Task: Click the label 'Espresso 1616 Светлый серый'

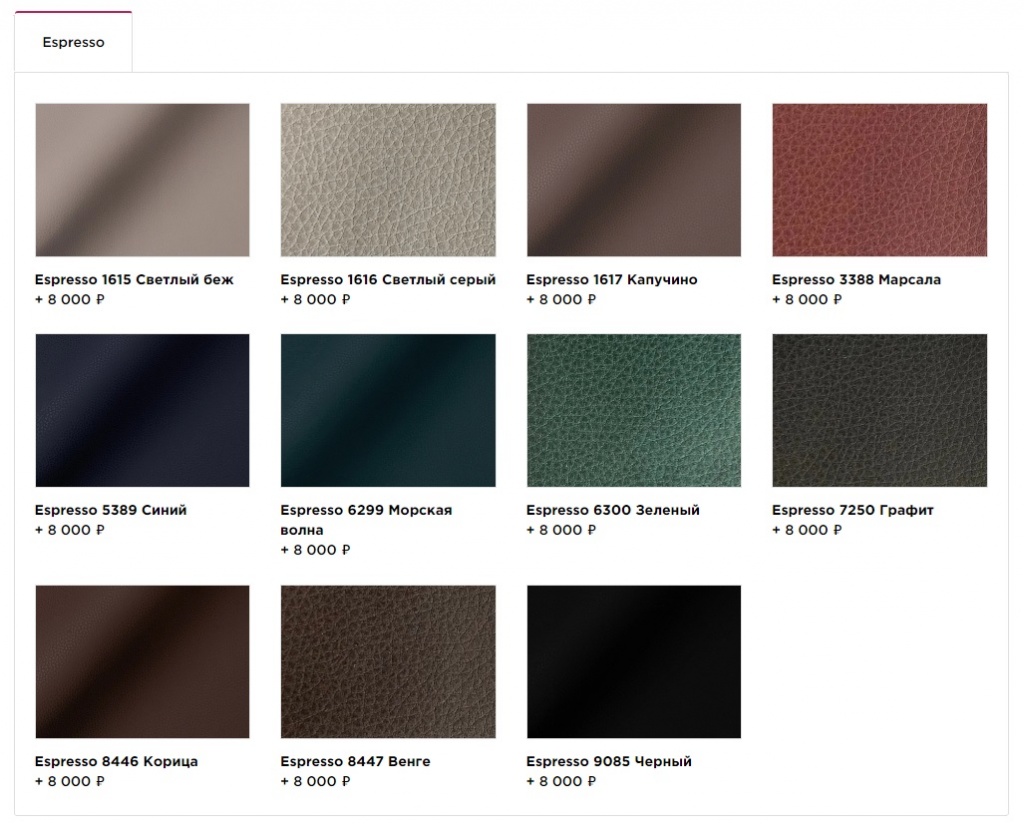Action: coord(388,279)
